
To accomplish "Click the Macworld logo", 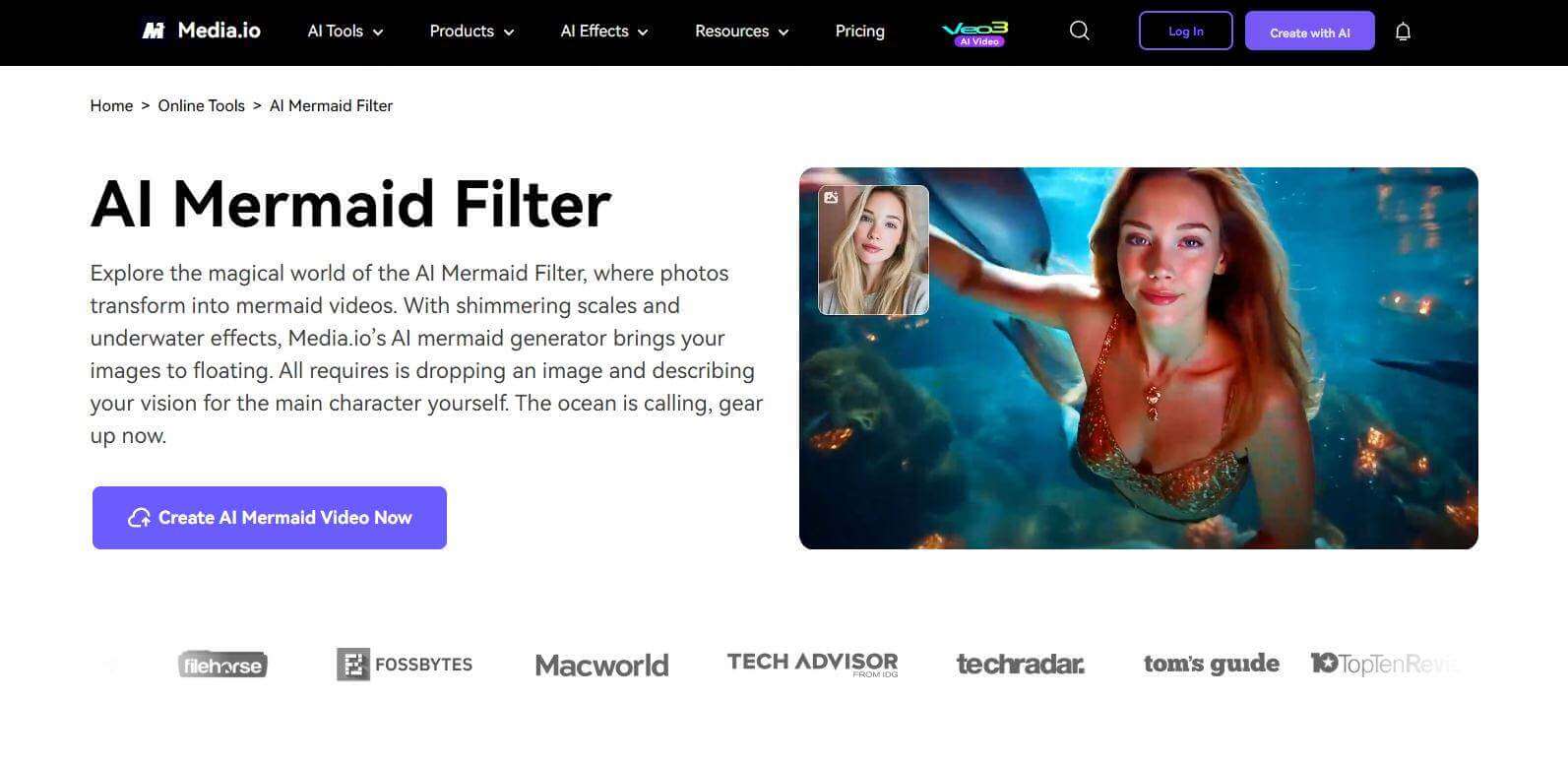I will pyautogui.click(x=602, y=666).
